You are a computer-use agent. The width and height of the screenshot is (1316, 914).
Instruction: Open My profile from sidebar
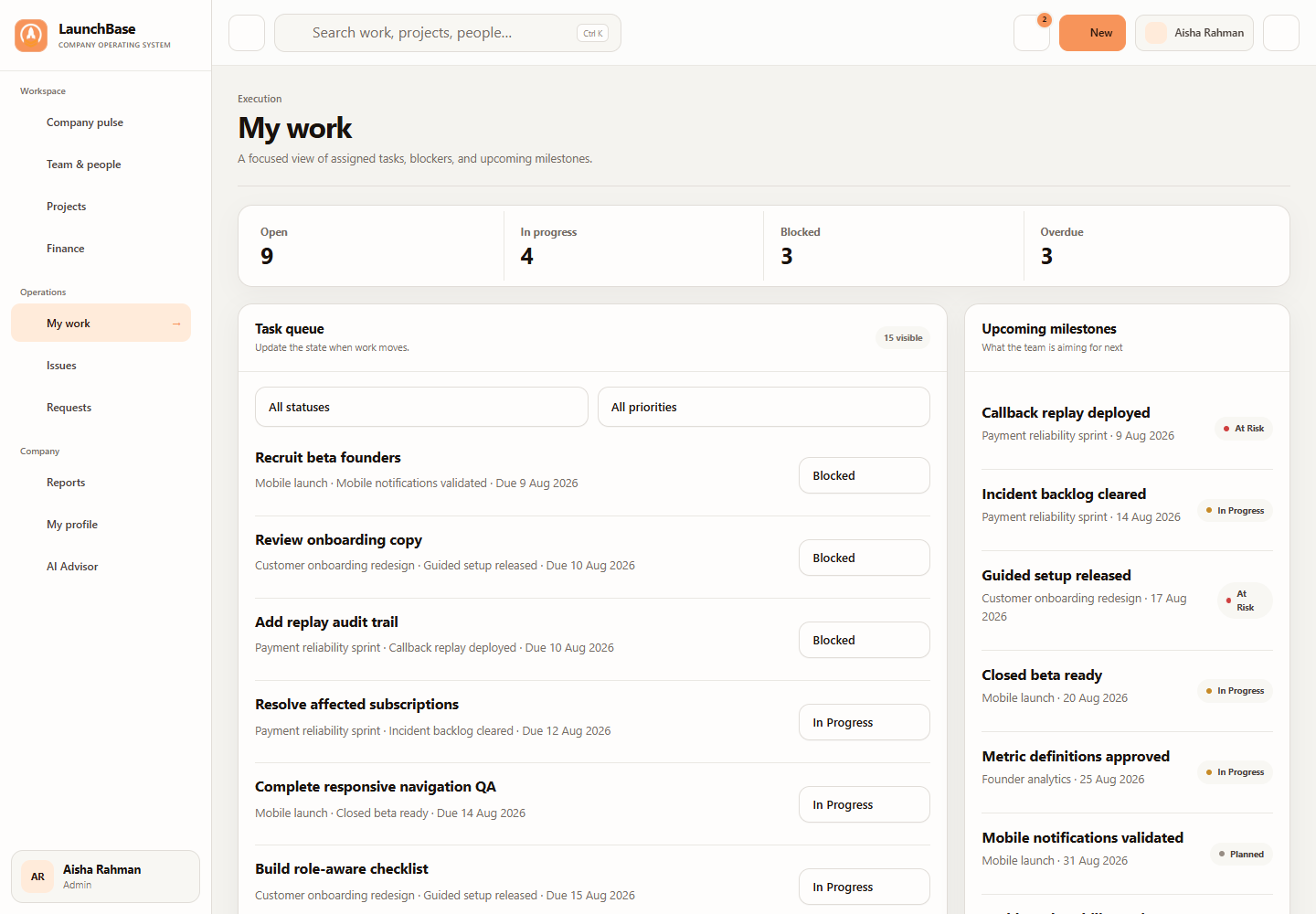coord(101,525)
